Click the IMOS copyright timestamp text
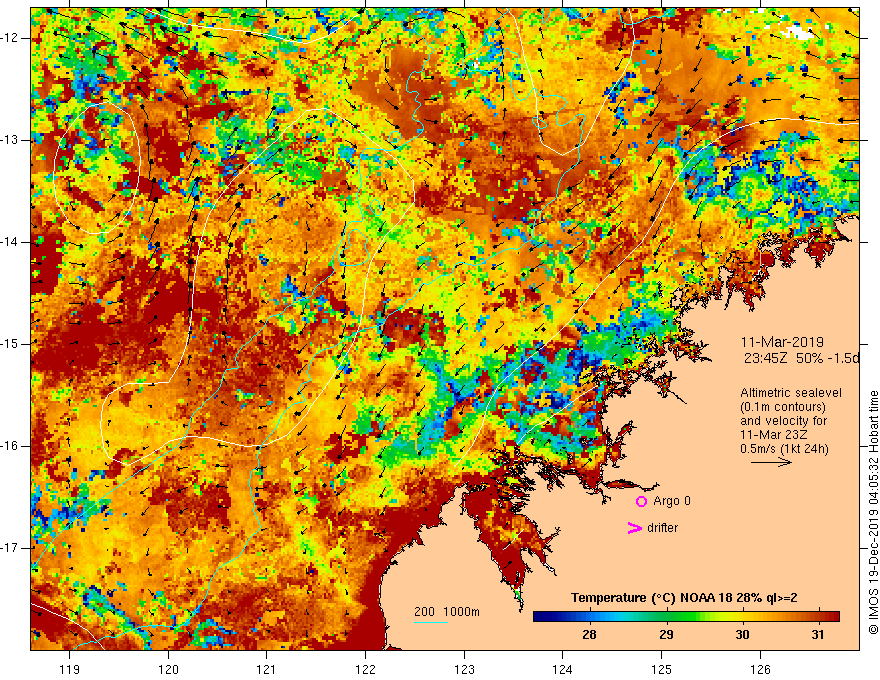Viewport: 880px width, 680px height. click(873, 512)
